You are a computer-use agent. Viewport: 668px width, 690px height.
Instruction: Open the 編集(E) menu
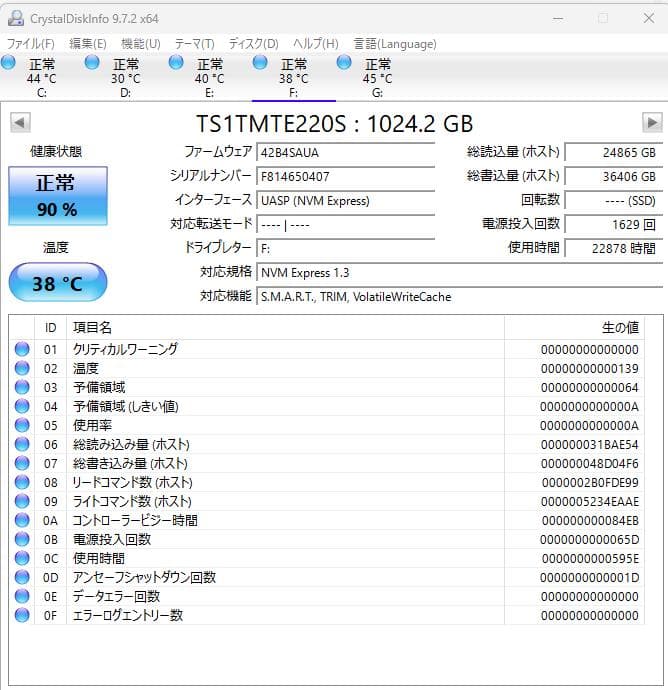pos(88,44)
